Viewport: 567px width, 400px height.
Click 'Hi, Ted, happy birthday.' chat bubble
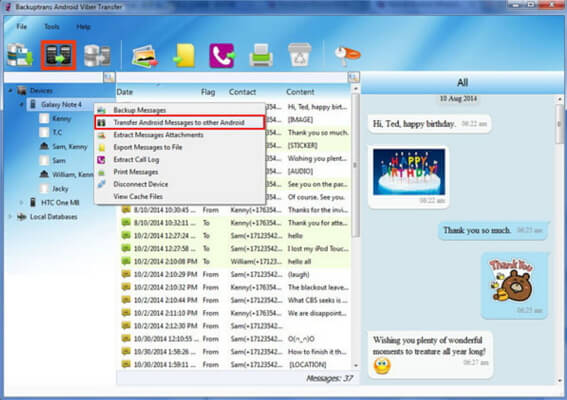430,124
